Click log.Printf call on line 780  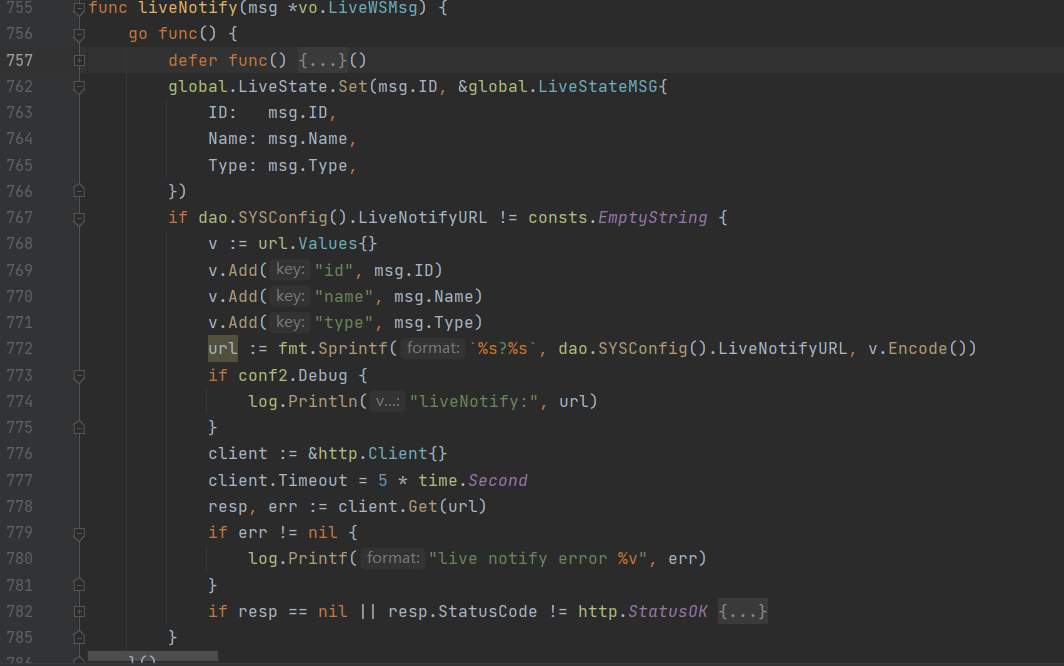click(298, 559)
